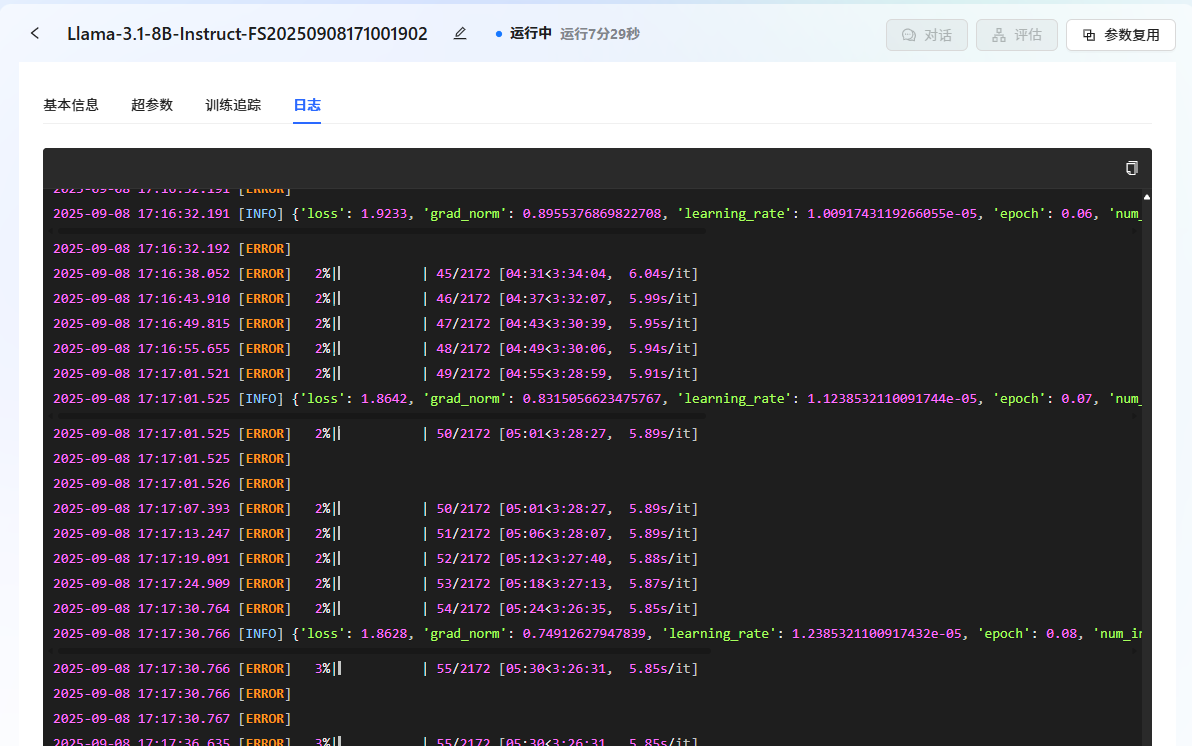This screenshot has height=746, width=1192.
Task: Click the 参数复用 button
Action: (x=1120, y=35)
